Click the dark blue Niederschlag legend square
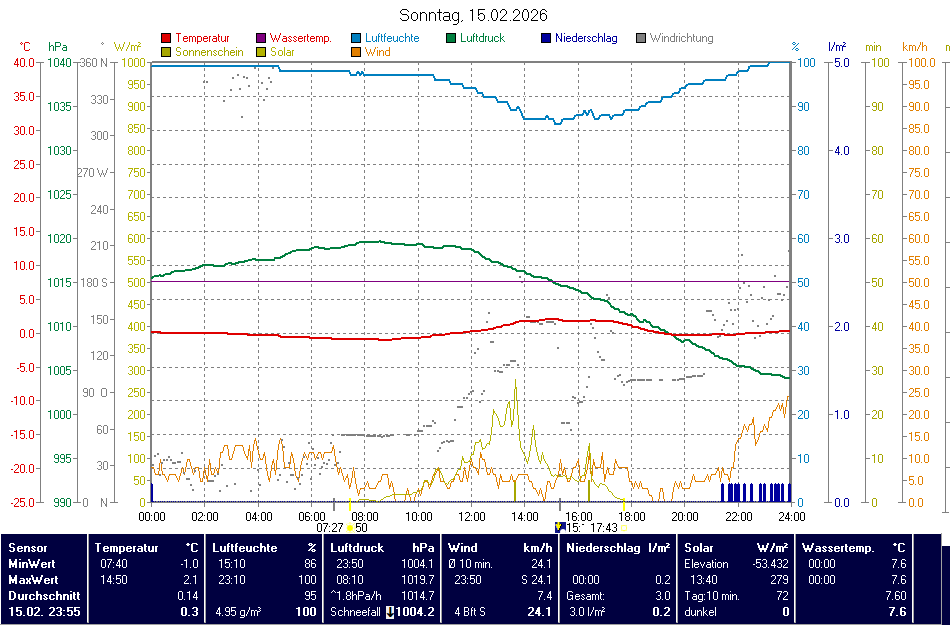The height and width of the screenshot is (625, 950). click(x=546, y=38)
